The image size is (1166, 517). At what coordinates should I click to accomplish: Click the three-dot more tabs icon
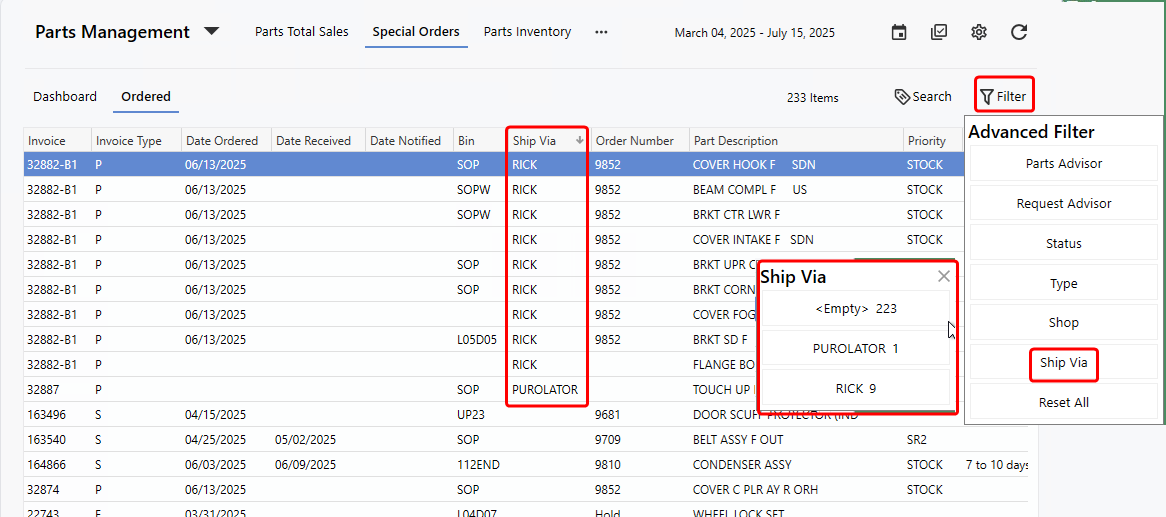click(x=601, y=32)
